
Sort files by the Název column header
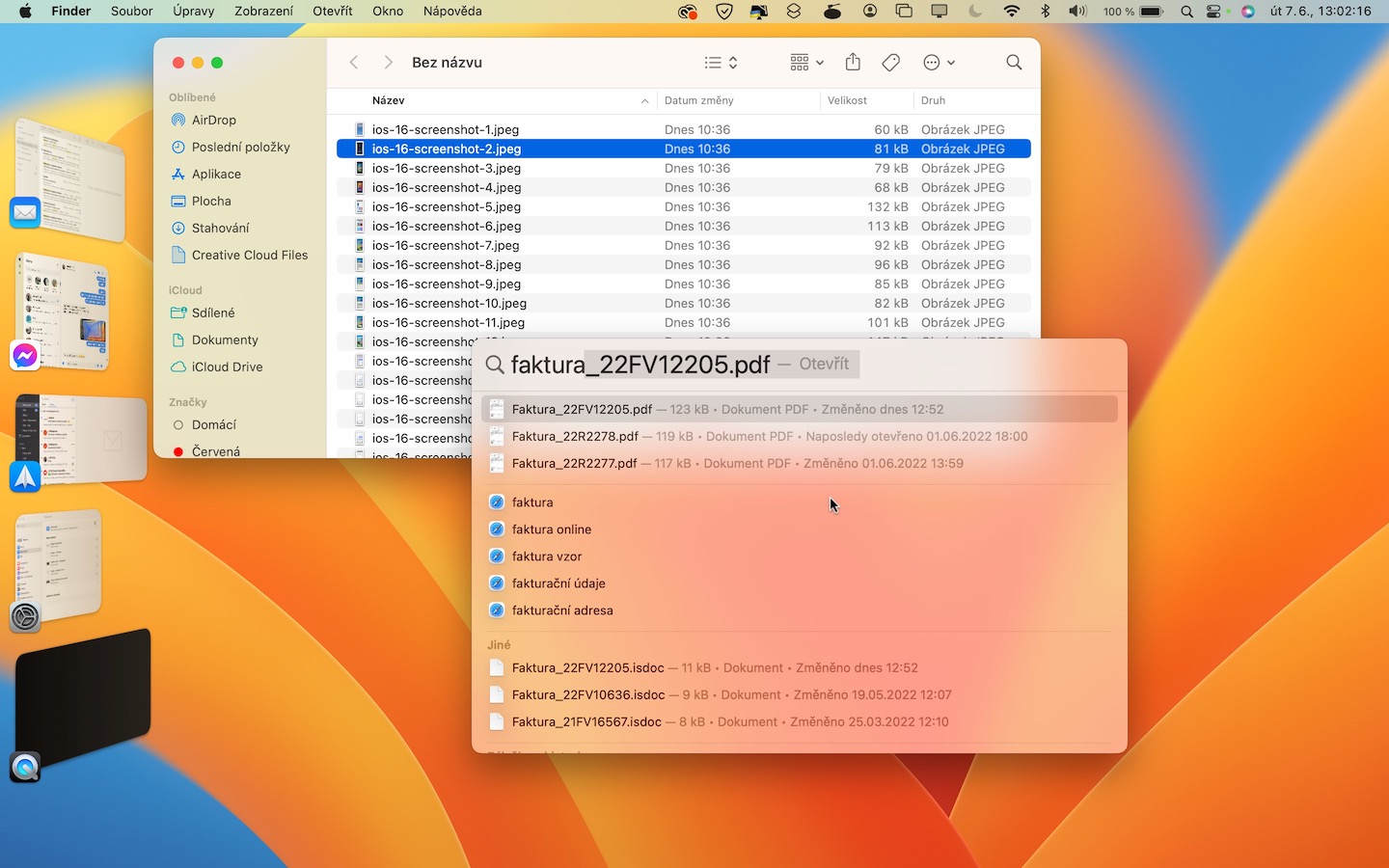tap(389, 100)
